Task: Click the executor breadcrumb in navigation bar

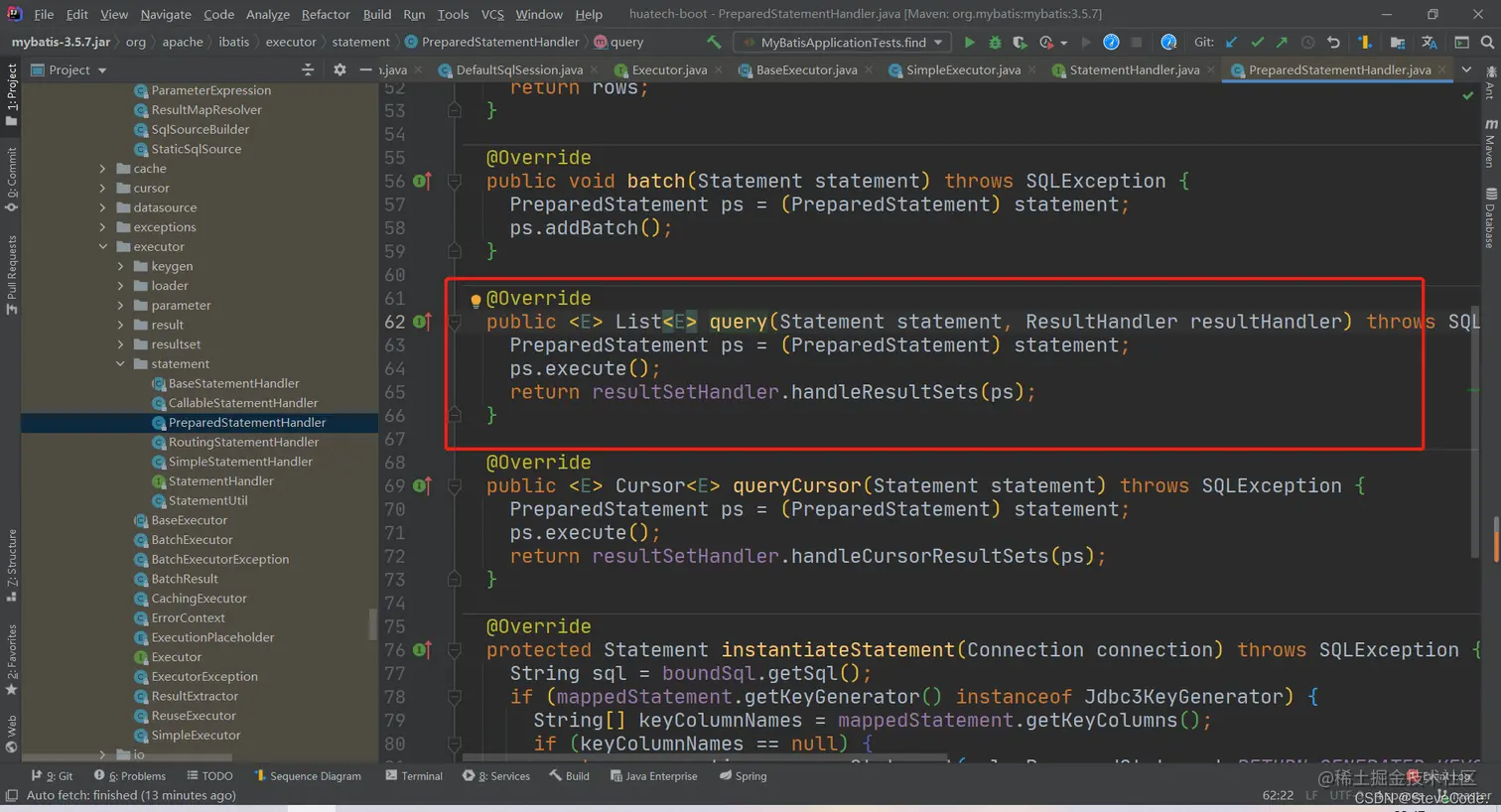Action: [291, 42]
